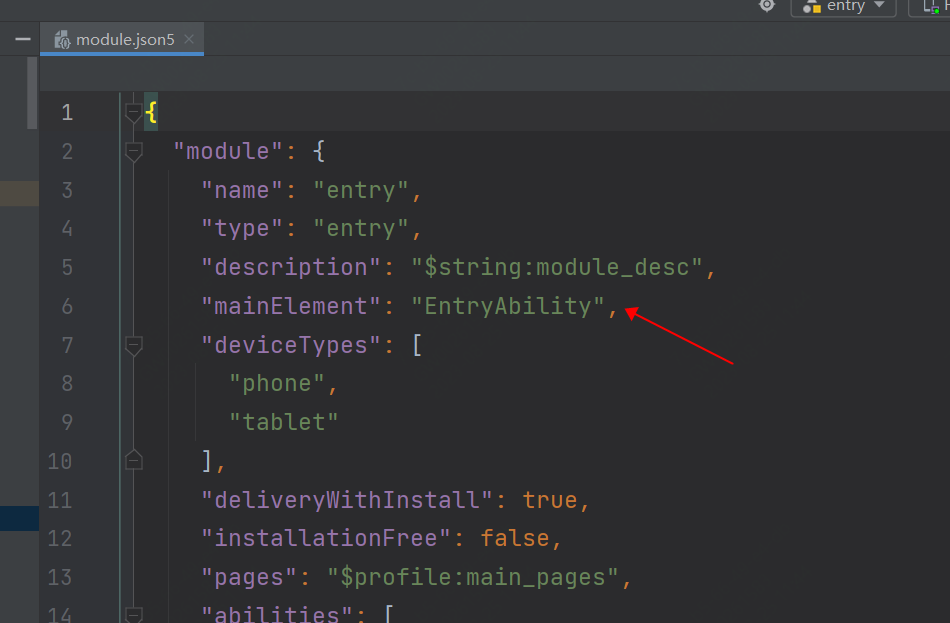Viewport: 950px width, 623px height.
Task: Click the false value of installationFree
Action: click(514, 538)
